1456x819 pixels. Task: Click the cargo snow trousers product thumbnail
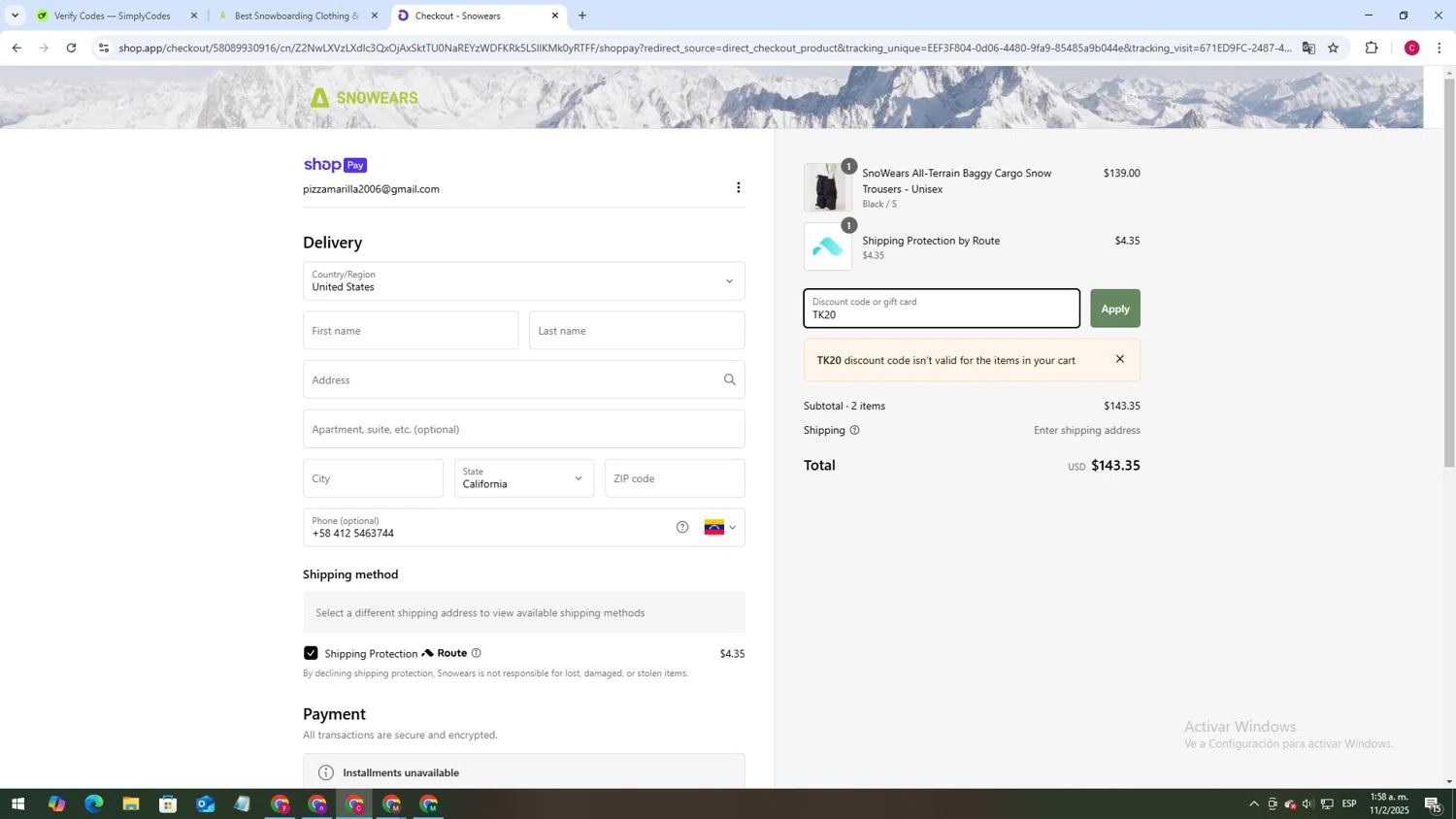(x=827, y=187)
